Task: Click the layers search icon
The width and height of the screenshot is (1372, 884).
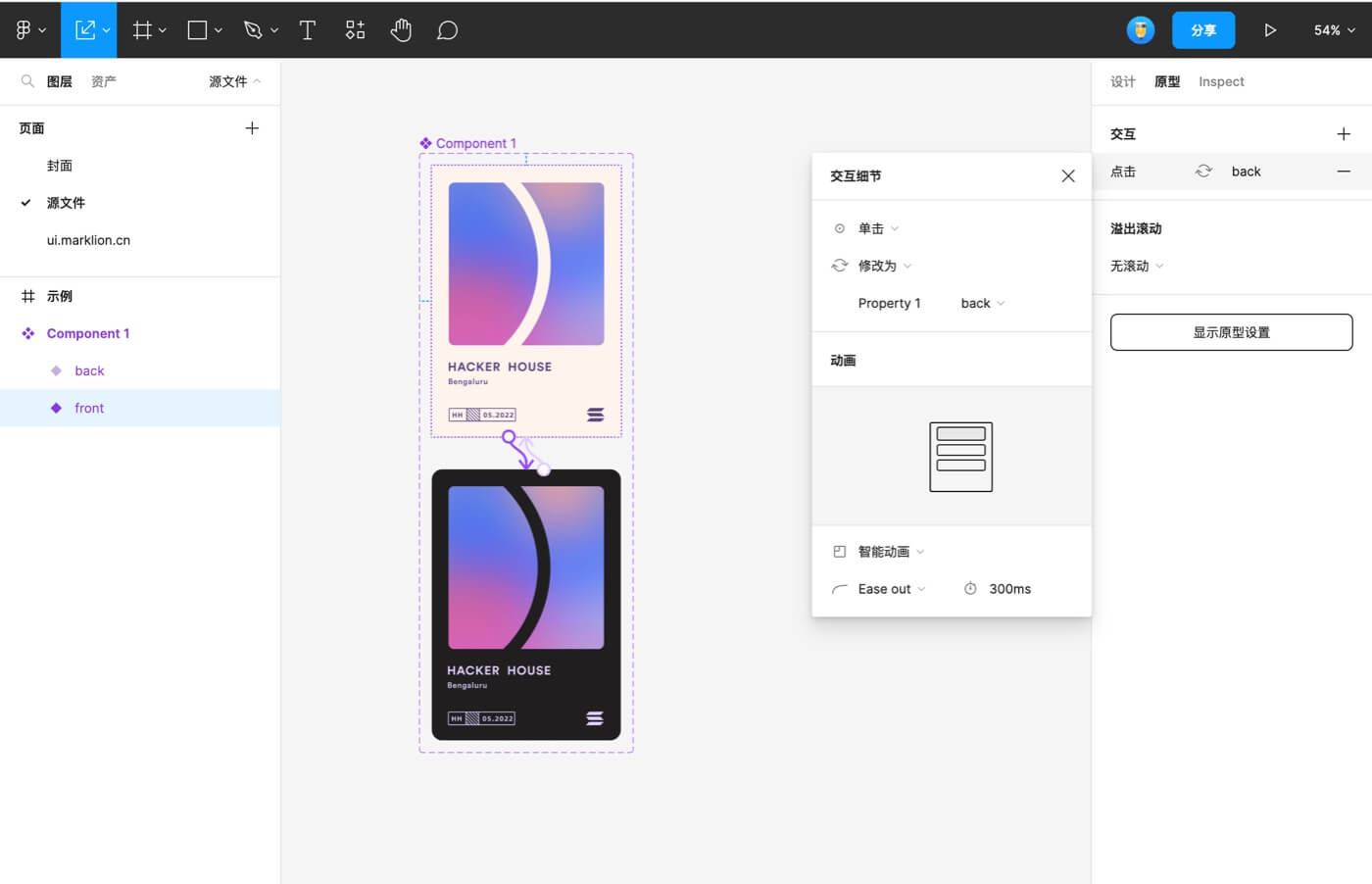Action: 27,81
